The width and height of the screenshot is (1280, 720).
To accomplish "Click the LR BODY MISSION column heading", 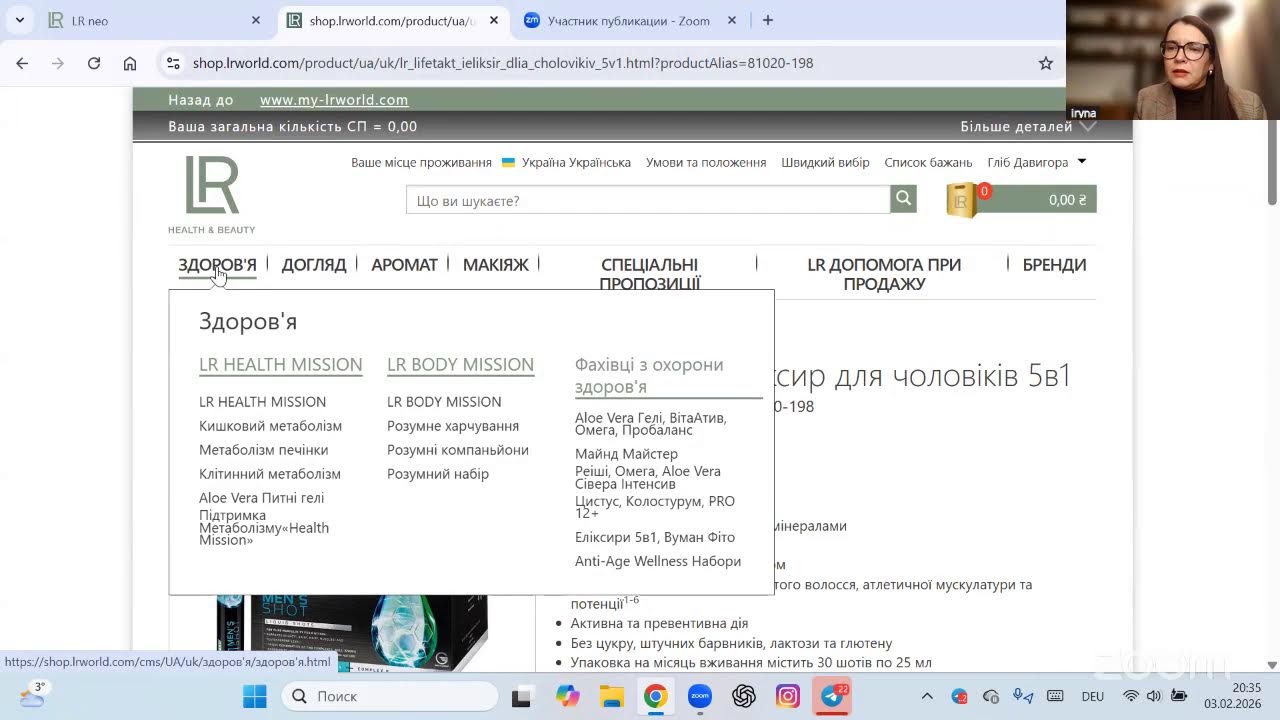I will pos(460,365).
